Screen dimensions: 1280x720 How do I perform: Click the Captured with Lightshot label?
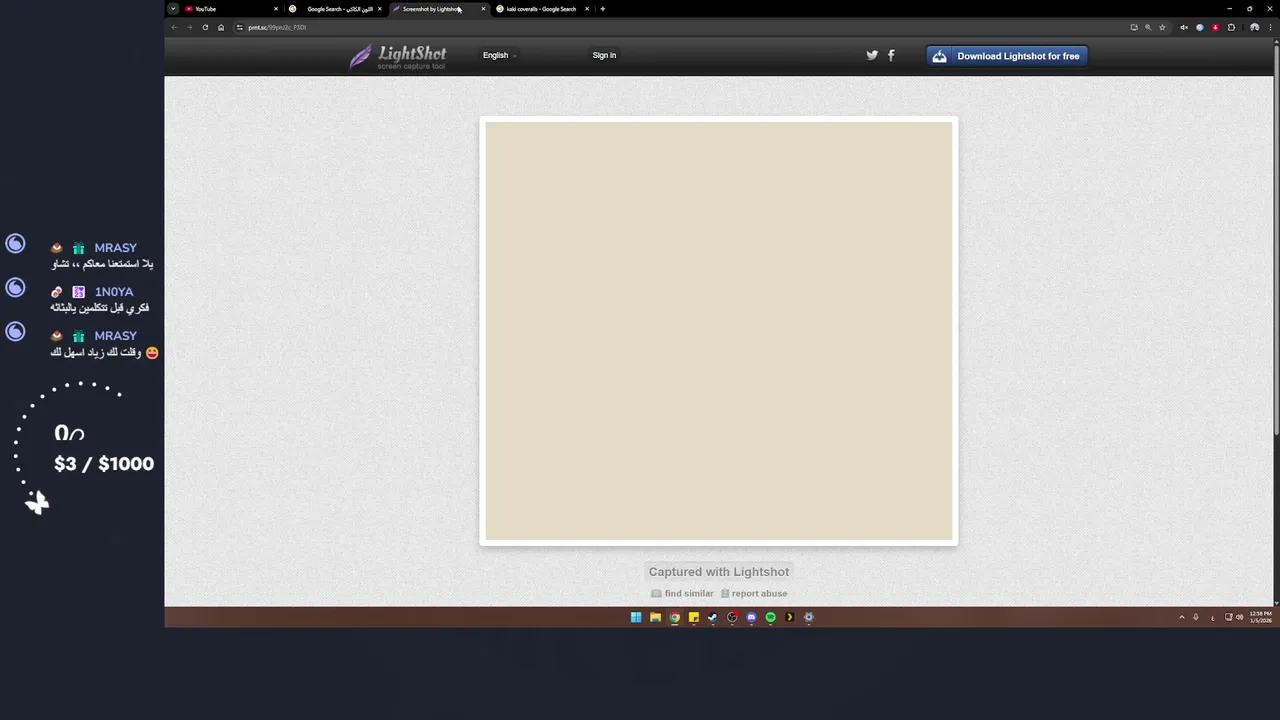click(x=719, y=572)
